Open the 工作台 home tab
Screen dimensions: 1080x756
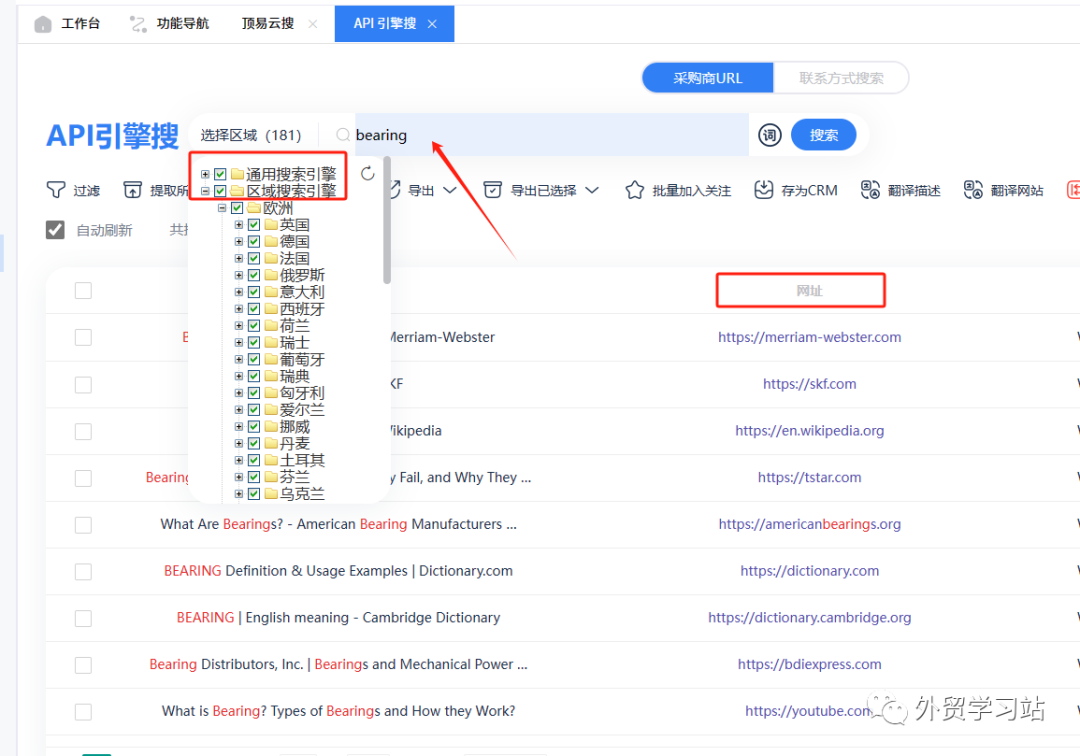point(67,23)
